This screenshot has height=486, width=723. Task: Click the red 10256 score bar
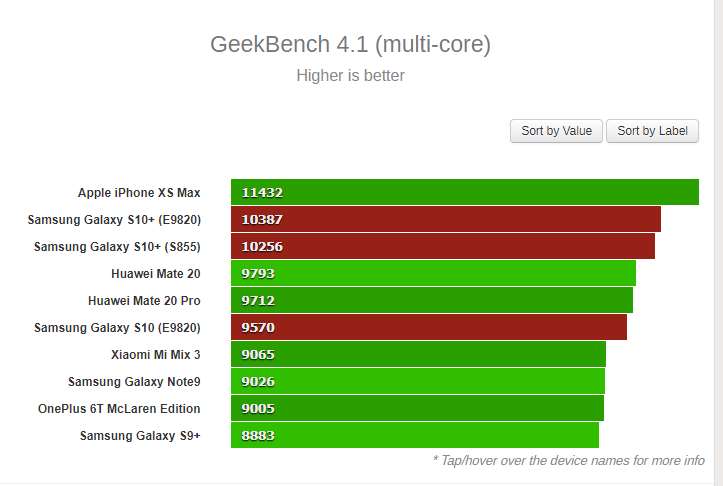[443, 246]
